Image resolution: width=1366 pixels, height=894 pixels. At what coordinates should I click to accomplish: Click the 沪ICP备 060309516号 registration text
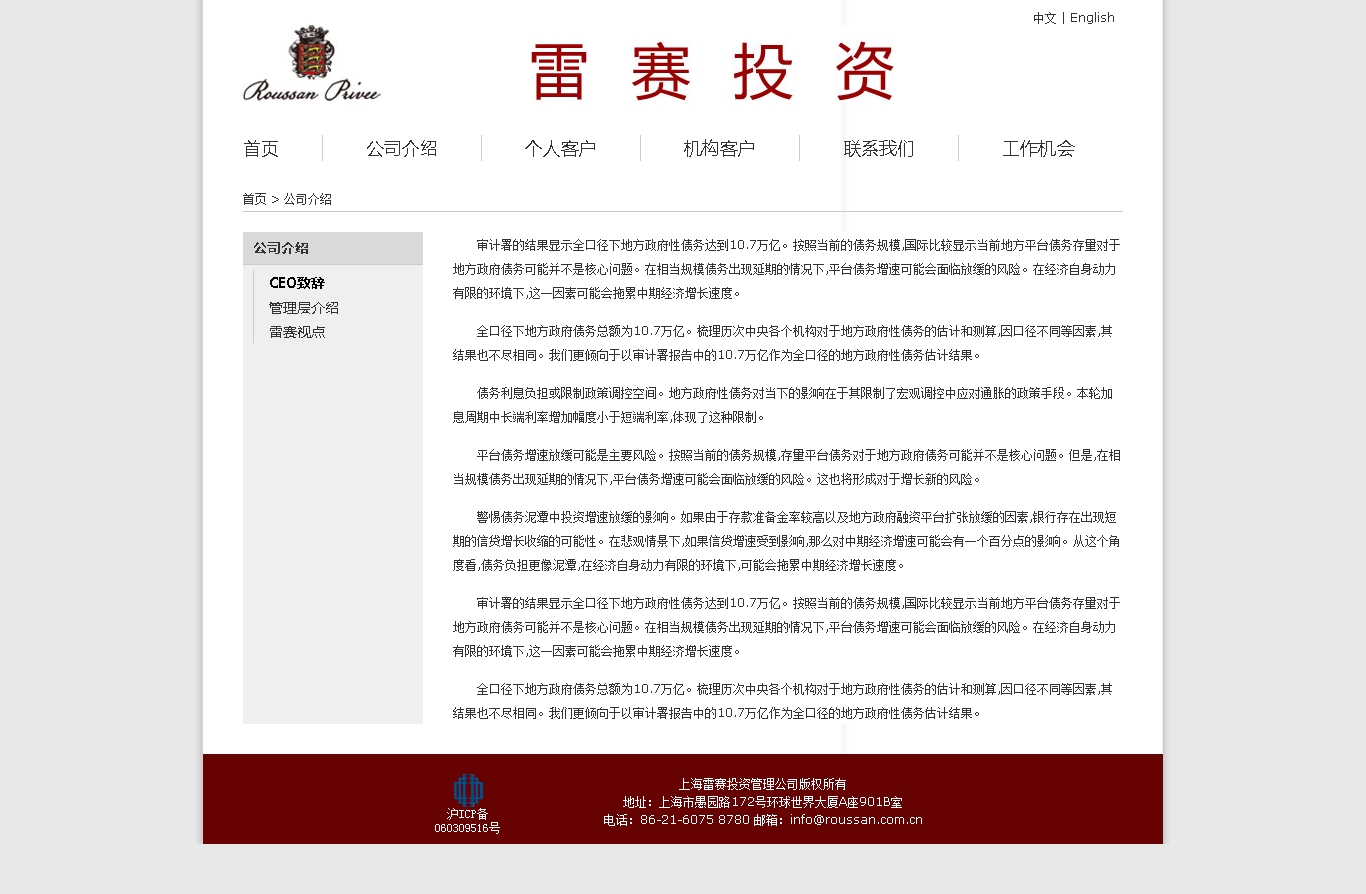click(467, 821)
